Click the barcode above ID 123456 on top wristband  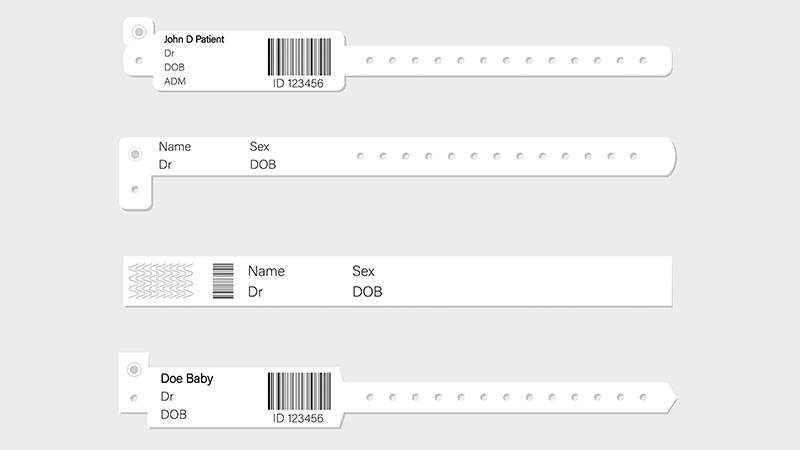pos(299,57)
